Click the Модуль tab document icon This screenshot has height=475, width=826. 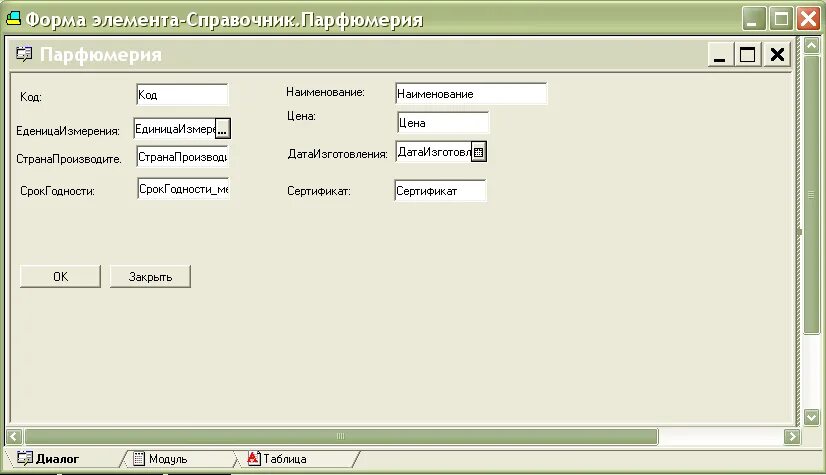coord(139,459)
